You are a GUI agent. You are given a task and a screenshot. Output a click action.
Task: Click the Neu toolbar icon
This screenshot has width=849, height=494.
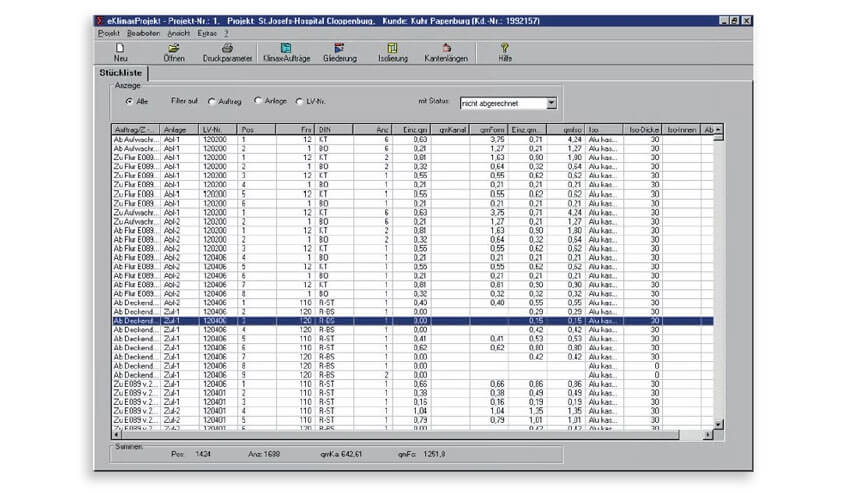120,51
